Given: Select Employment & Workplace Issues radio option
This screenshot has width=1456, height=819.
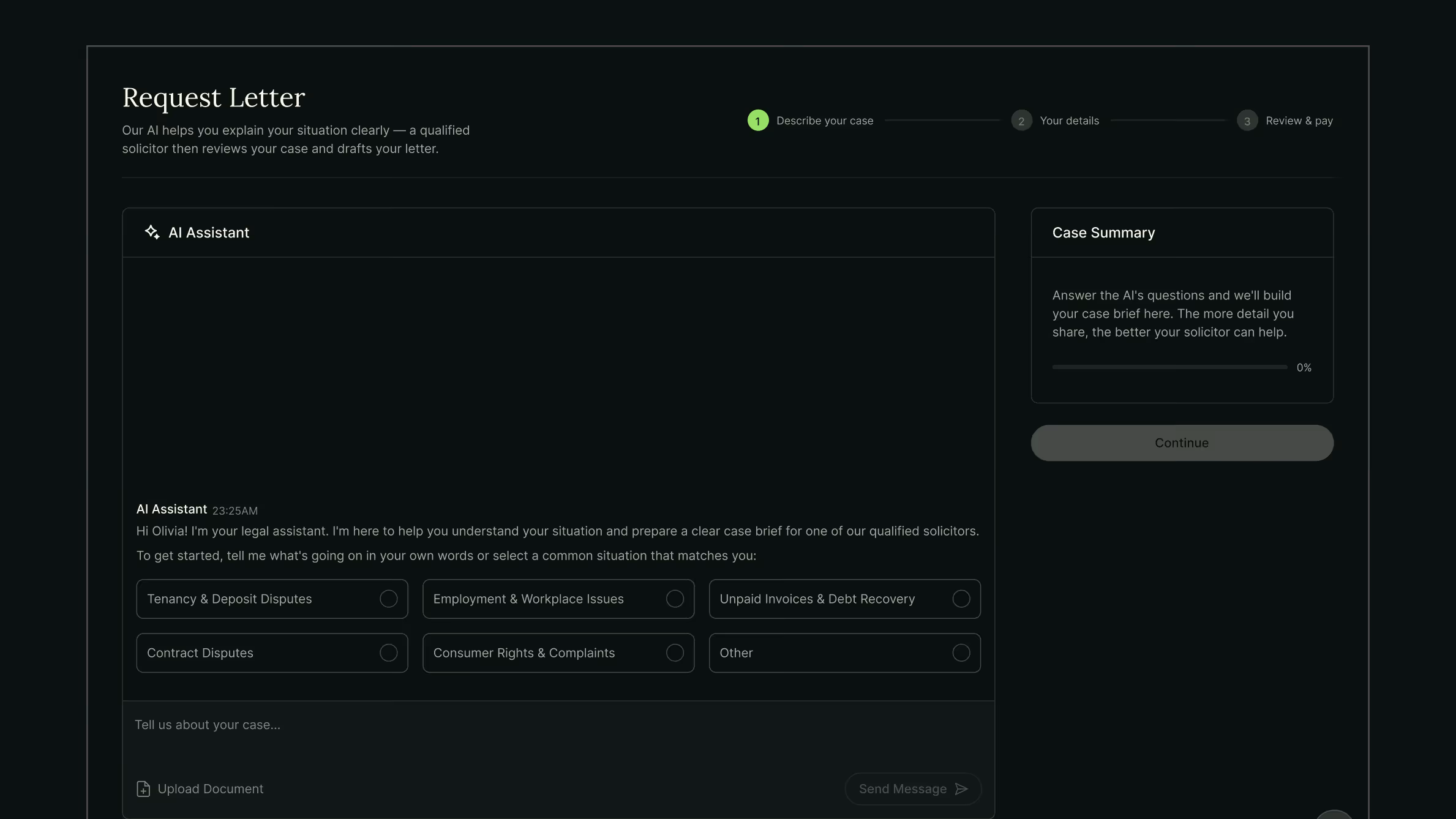Looking at the screenshot, I should (675, 599).
